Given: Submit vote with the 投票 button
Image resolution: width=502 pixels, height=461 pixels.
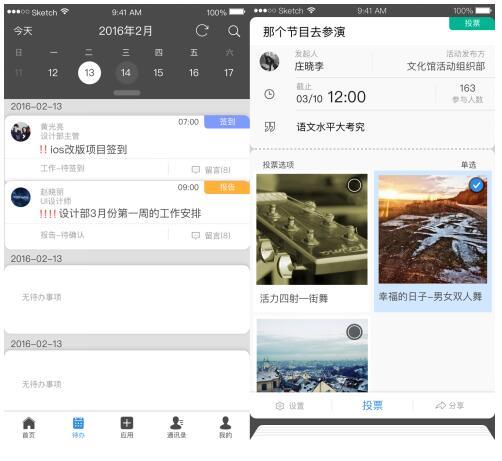Looking at the screenshot, I should 372,405.
